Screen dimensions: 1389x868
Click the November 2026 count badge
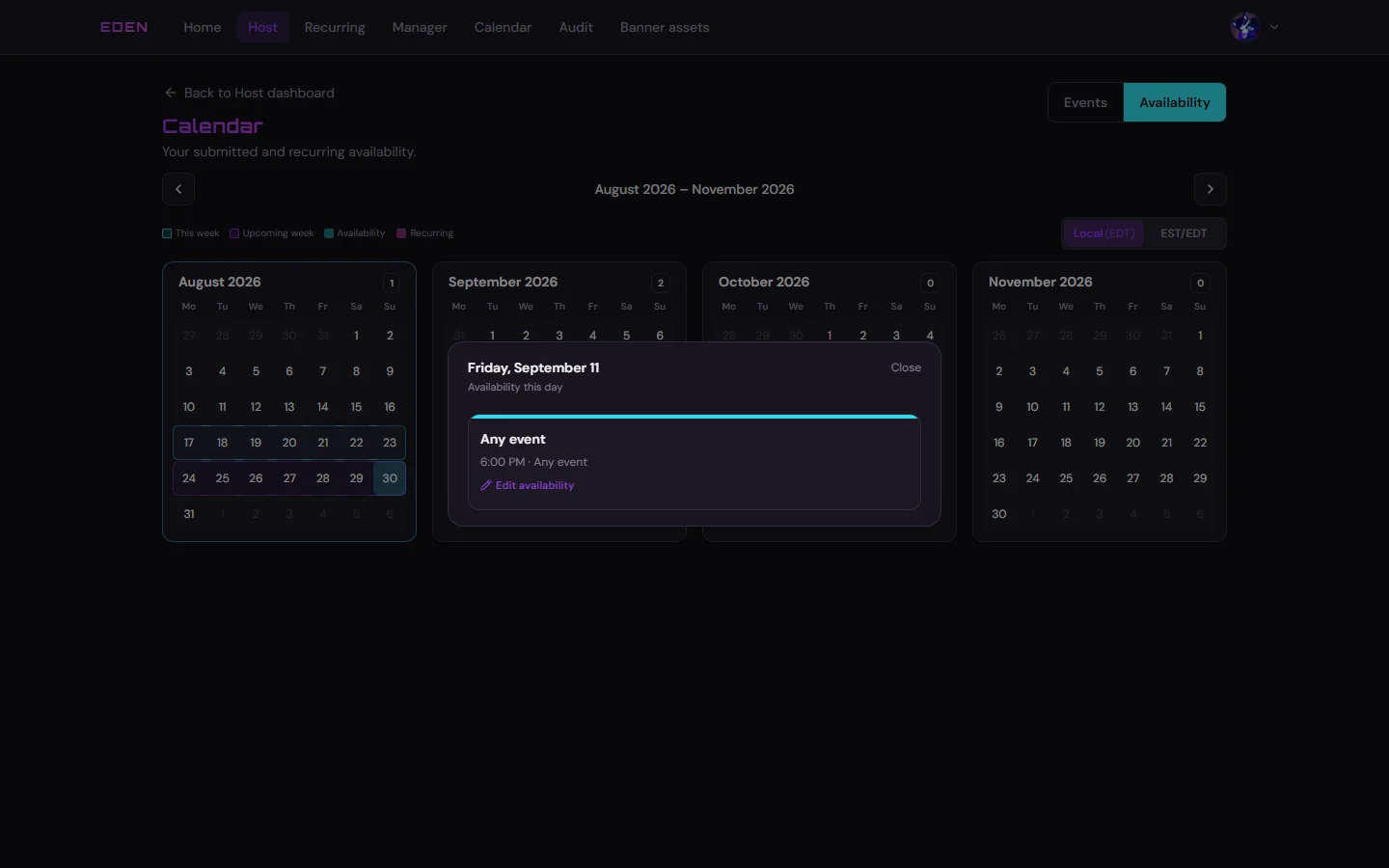click(1201, 283)
